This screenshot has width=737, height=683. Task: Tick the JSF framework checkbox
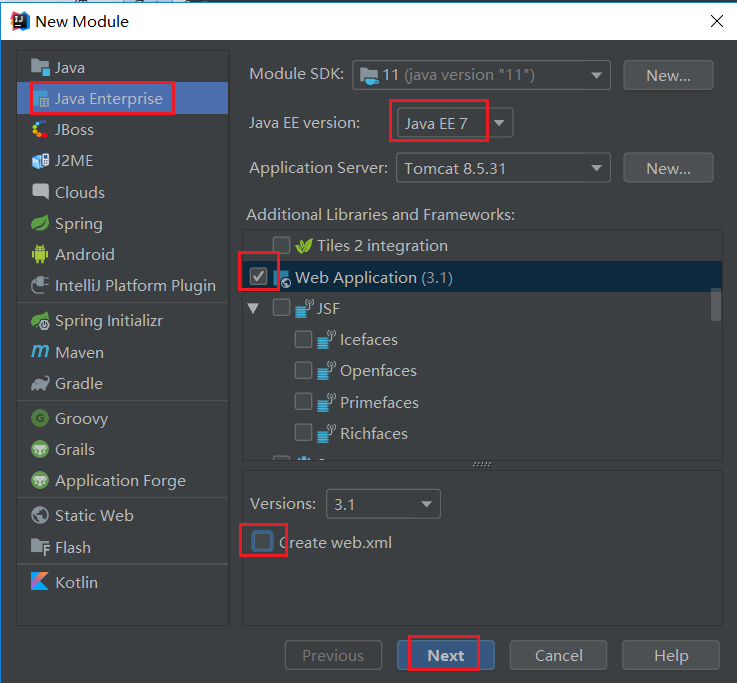pyautogui.click(x=281, y=308)
